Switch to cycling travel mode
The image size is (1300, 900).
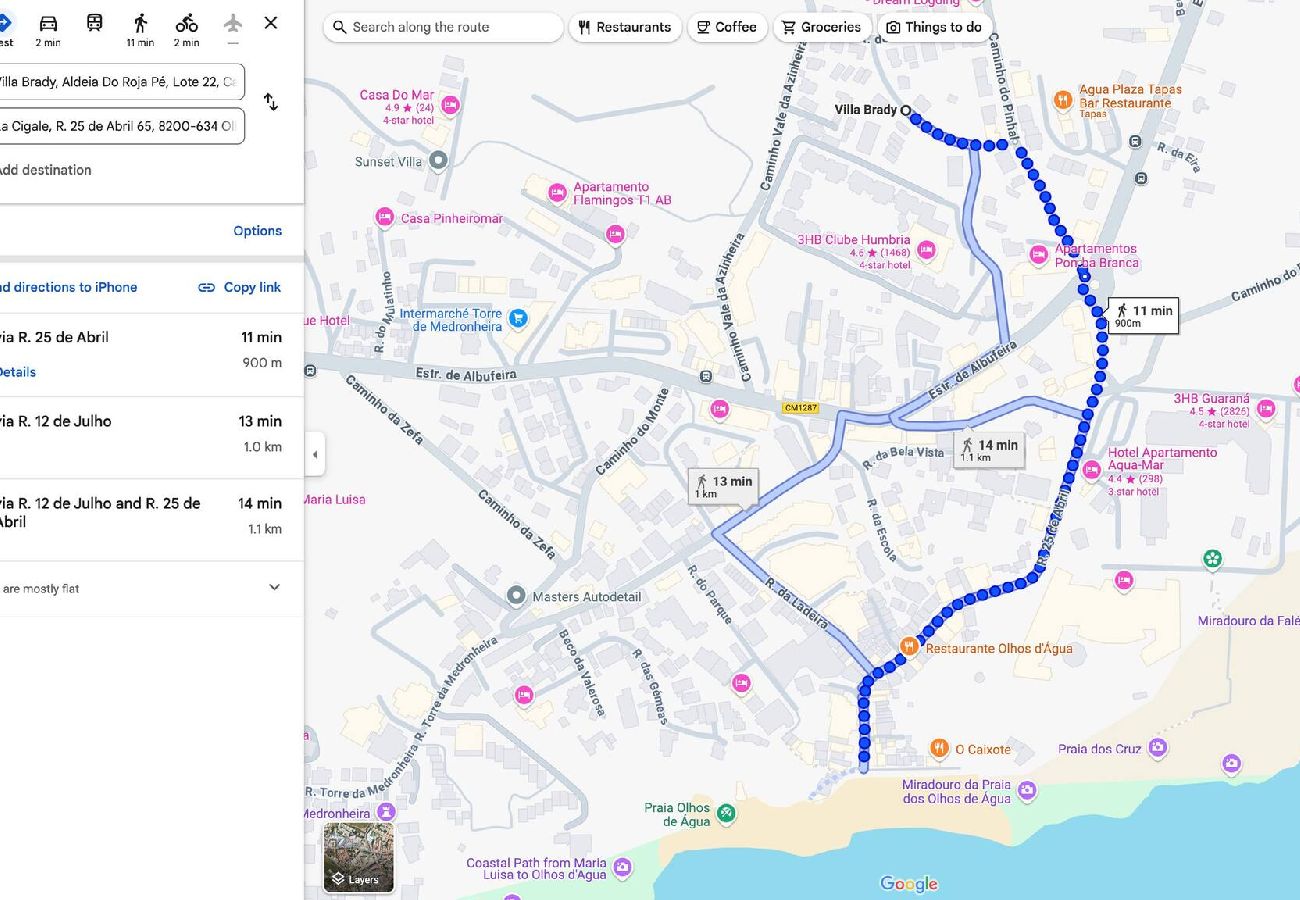[x=186, y=24]
